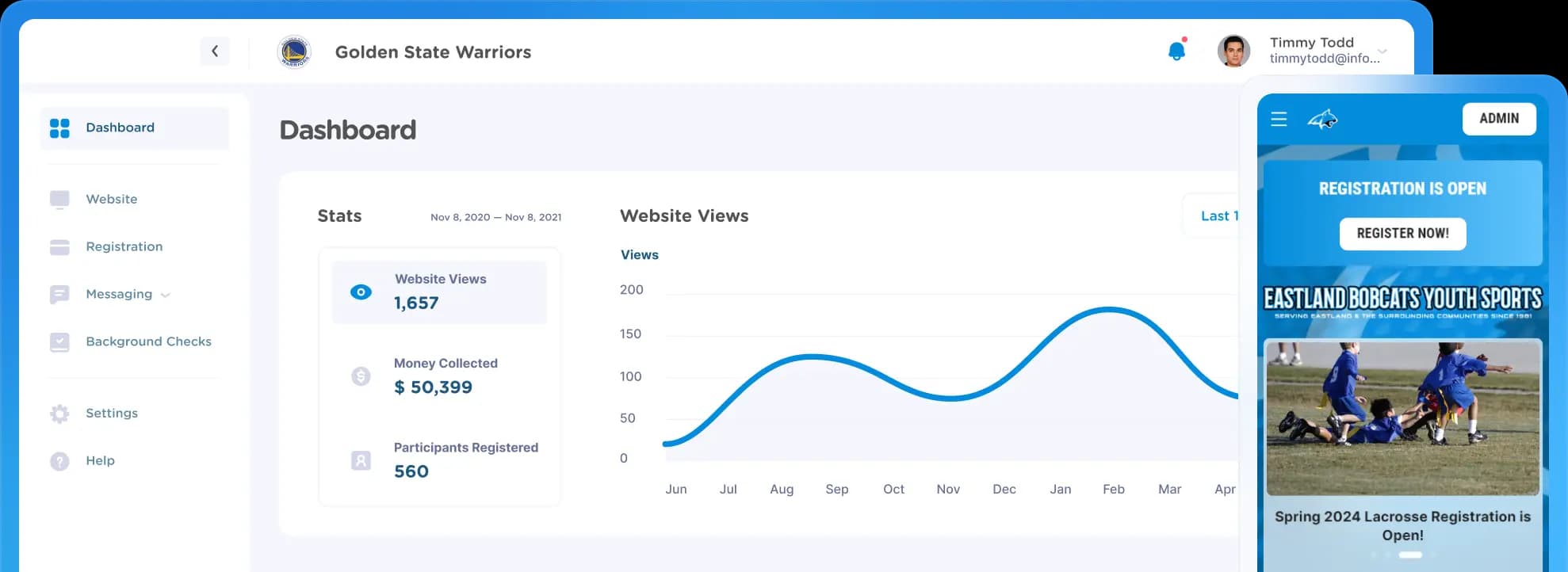This screenshot has width=1568, height=572.
Task: Click the eye icon on Website Views stat
Action: 361,292
